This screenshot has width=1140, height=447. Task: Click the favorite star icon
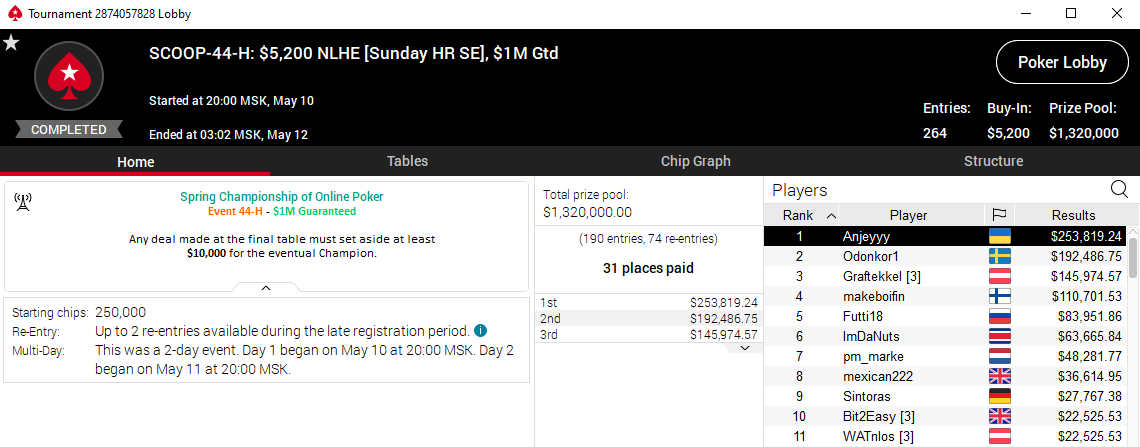click(11, 42)
